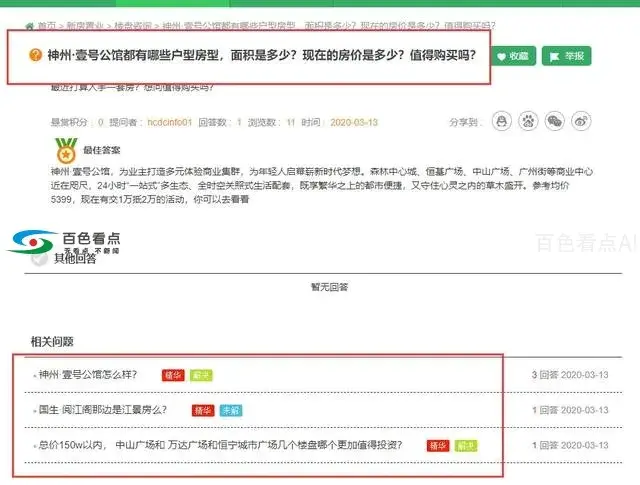Share to QQ via penguin icon
Viewport: 640px width, 485px height.
click(x=502, y=121)
